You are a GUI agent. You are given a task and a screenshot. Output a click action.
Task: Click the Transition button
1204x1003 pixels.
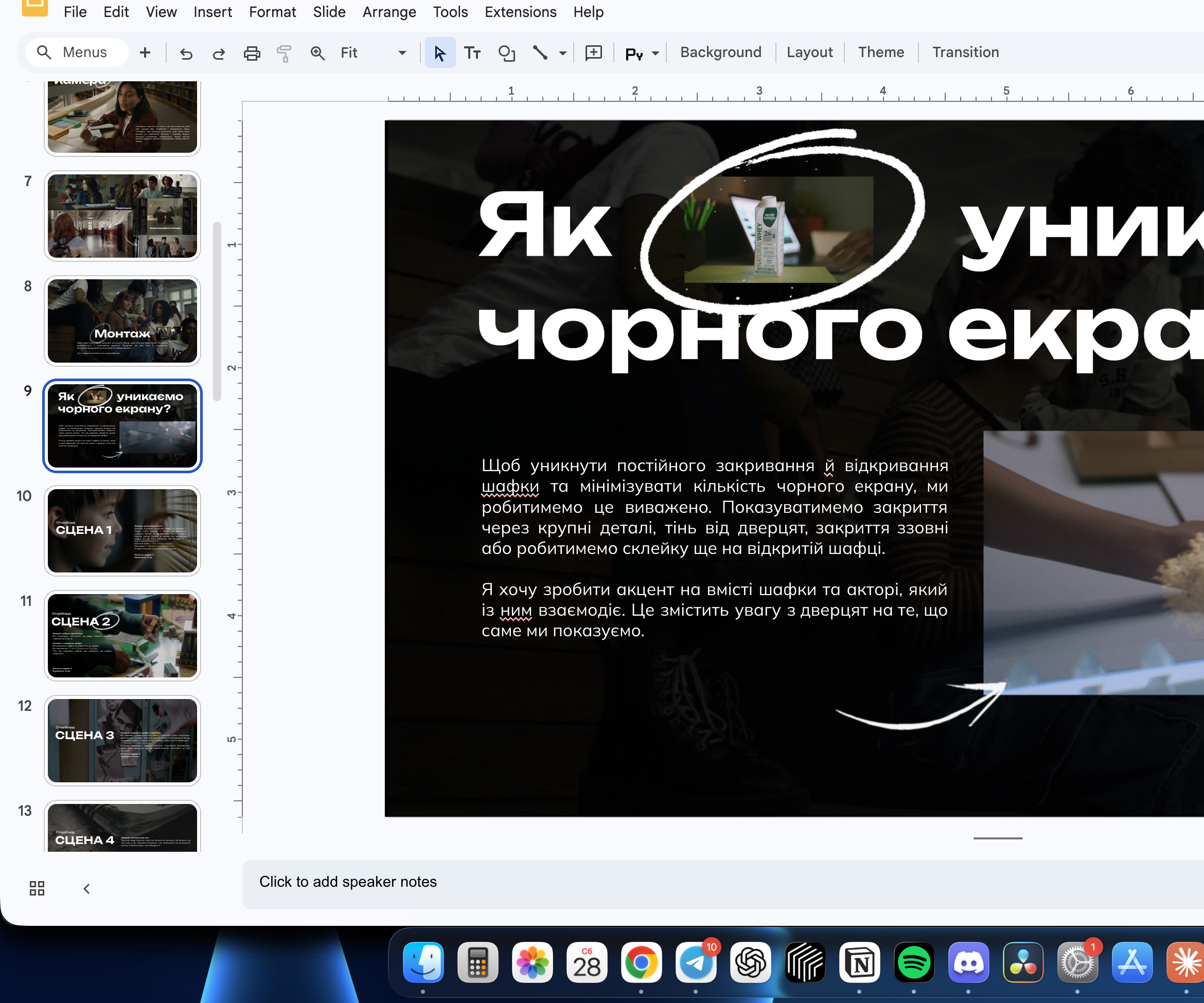[965, 52]
